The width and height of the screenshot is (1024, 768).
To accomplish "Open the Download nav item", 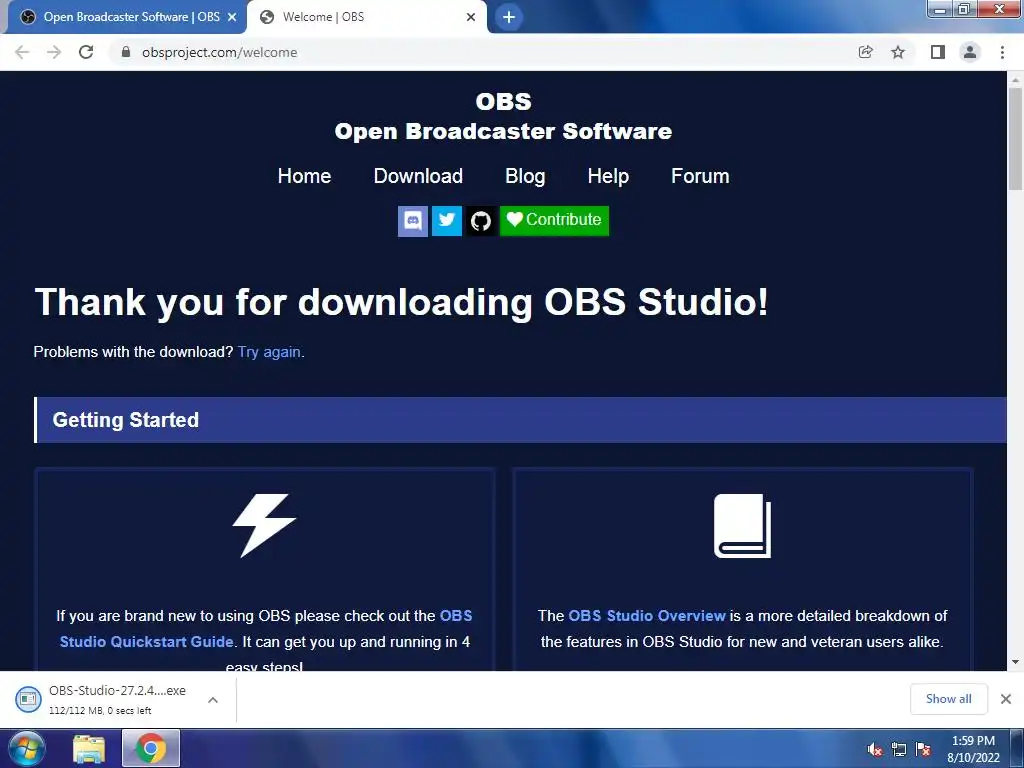I will tap(418, 176).
